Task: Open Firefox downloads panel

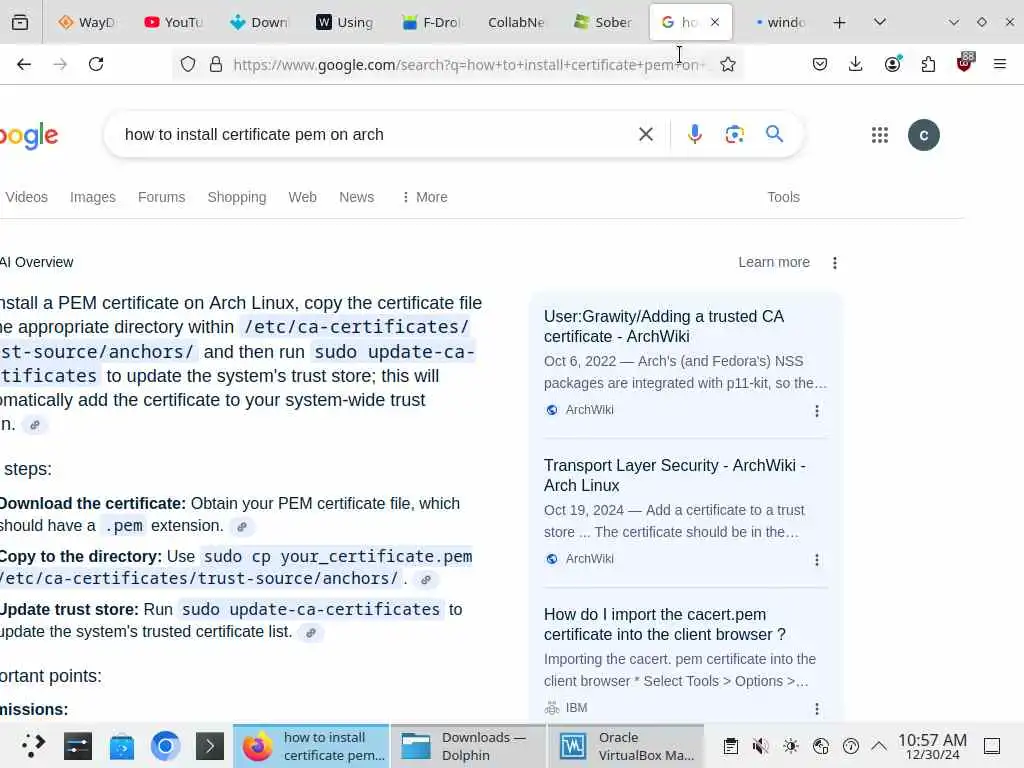Action: click(x=856, y=64)
